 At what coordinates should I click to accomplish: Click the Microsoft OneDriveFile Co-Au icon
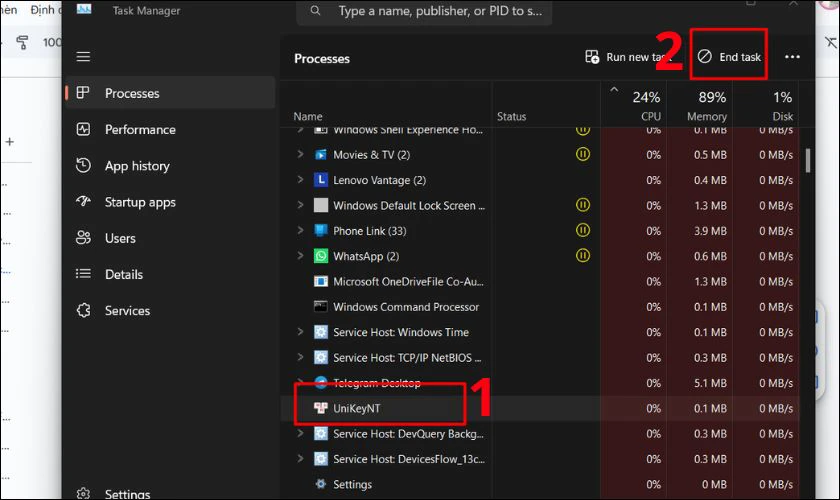tap(320, 281)
